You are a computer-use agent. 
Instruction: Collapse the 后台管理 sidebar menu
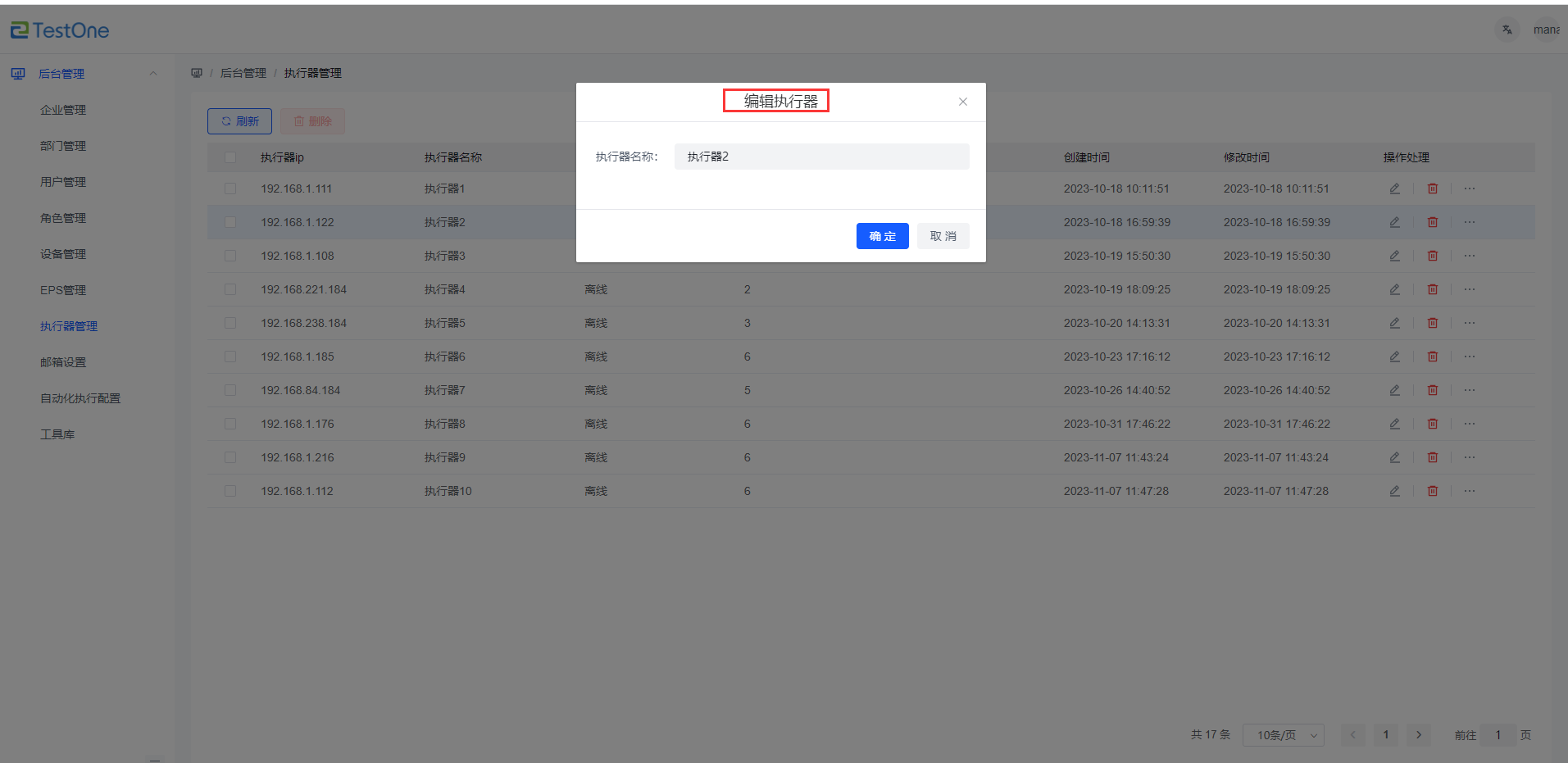pyautogui.click(x=152, y=74)
